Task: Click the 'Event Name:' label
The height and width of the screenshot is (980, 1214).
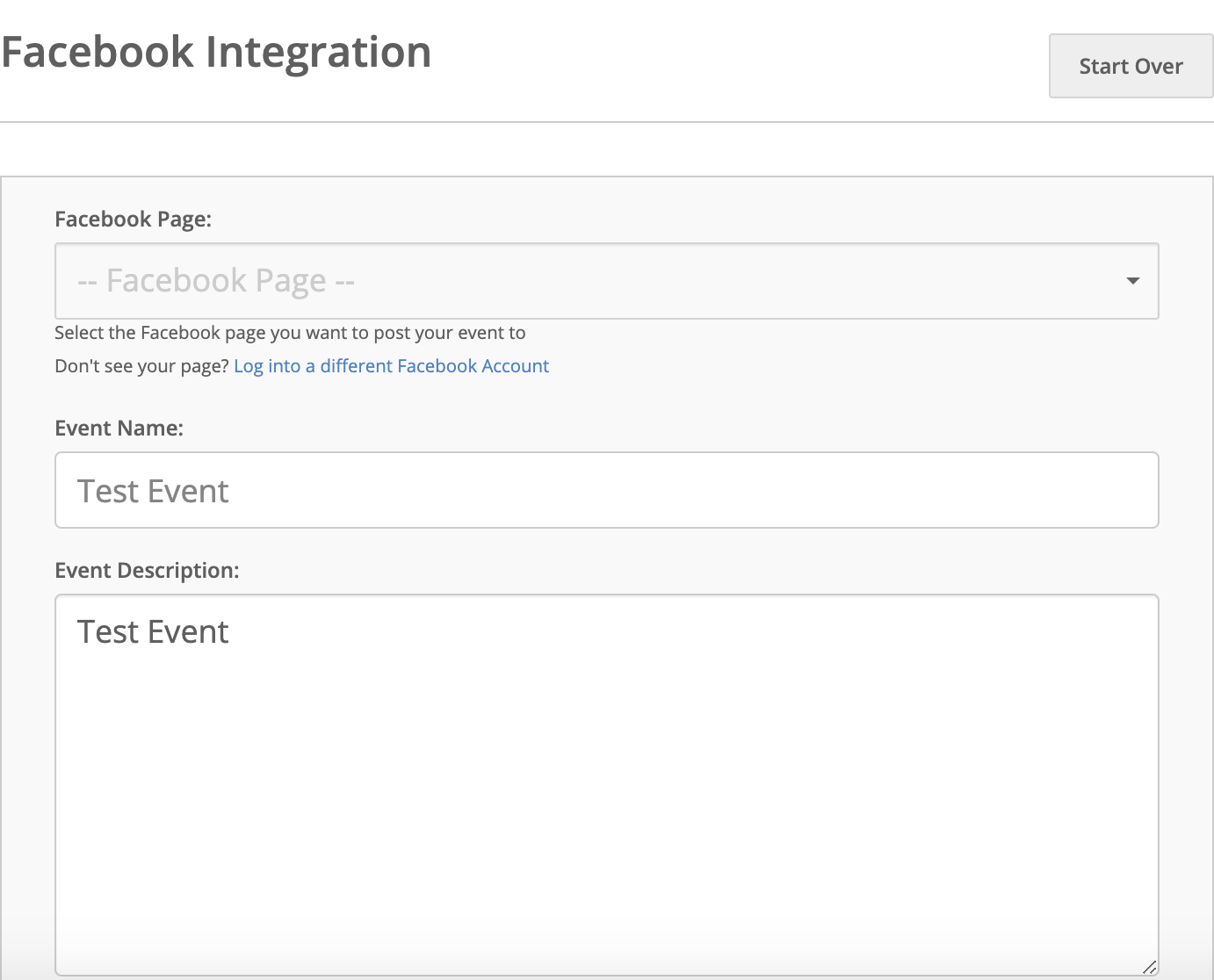Action: pos(119,428)
